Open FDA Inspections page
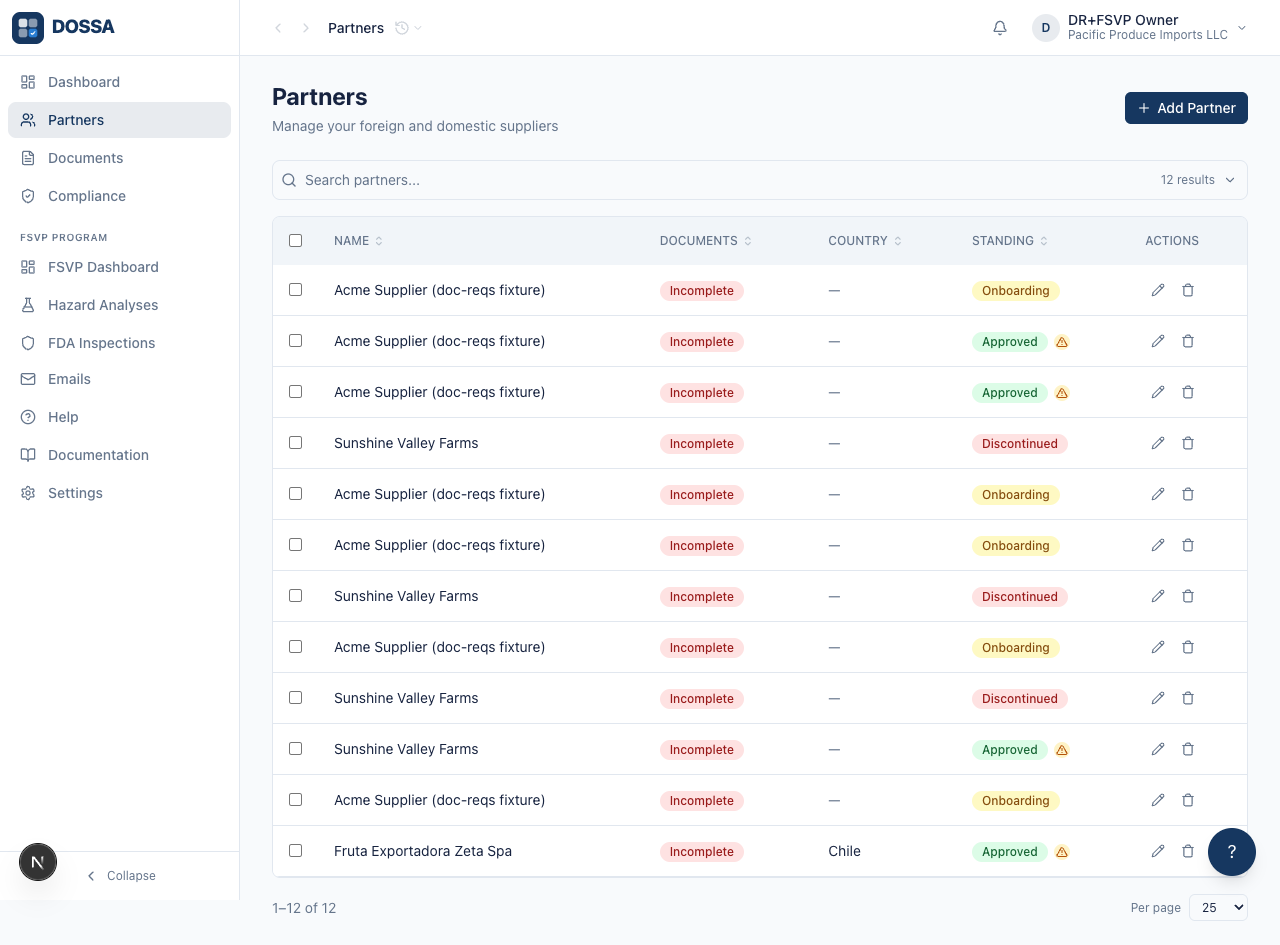The height and width of the screenshot is (945, 1280). click(x=119, y=343)
